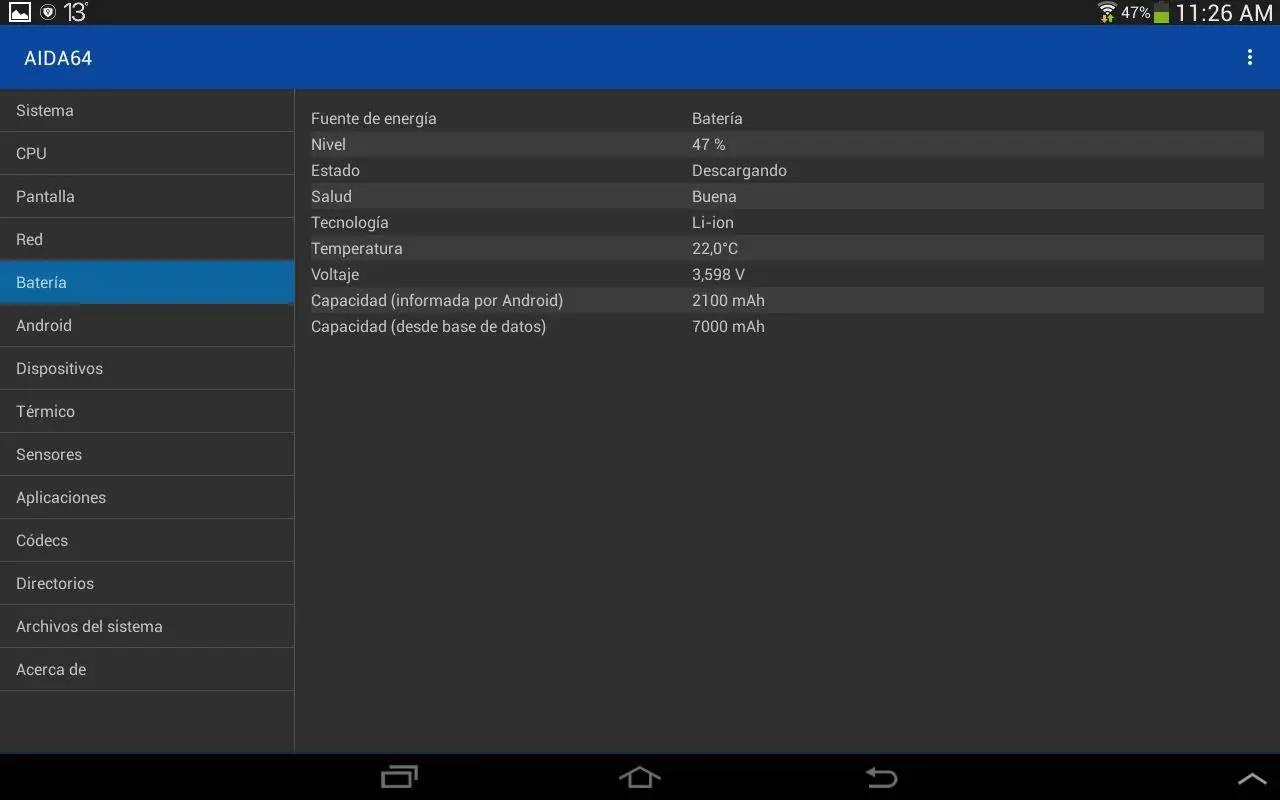The width and height of the screenshot is (1280, 800).
Task: Open the Pantalla section
Action: point(147,197)
